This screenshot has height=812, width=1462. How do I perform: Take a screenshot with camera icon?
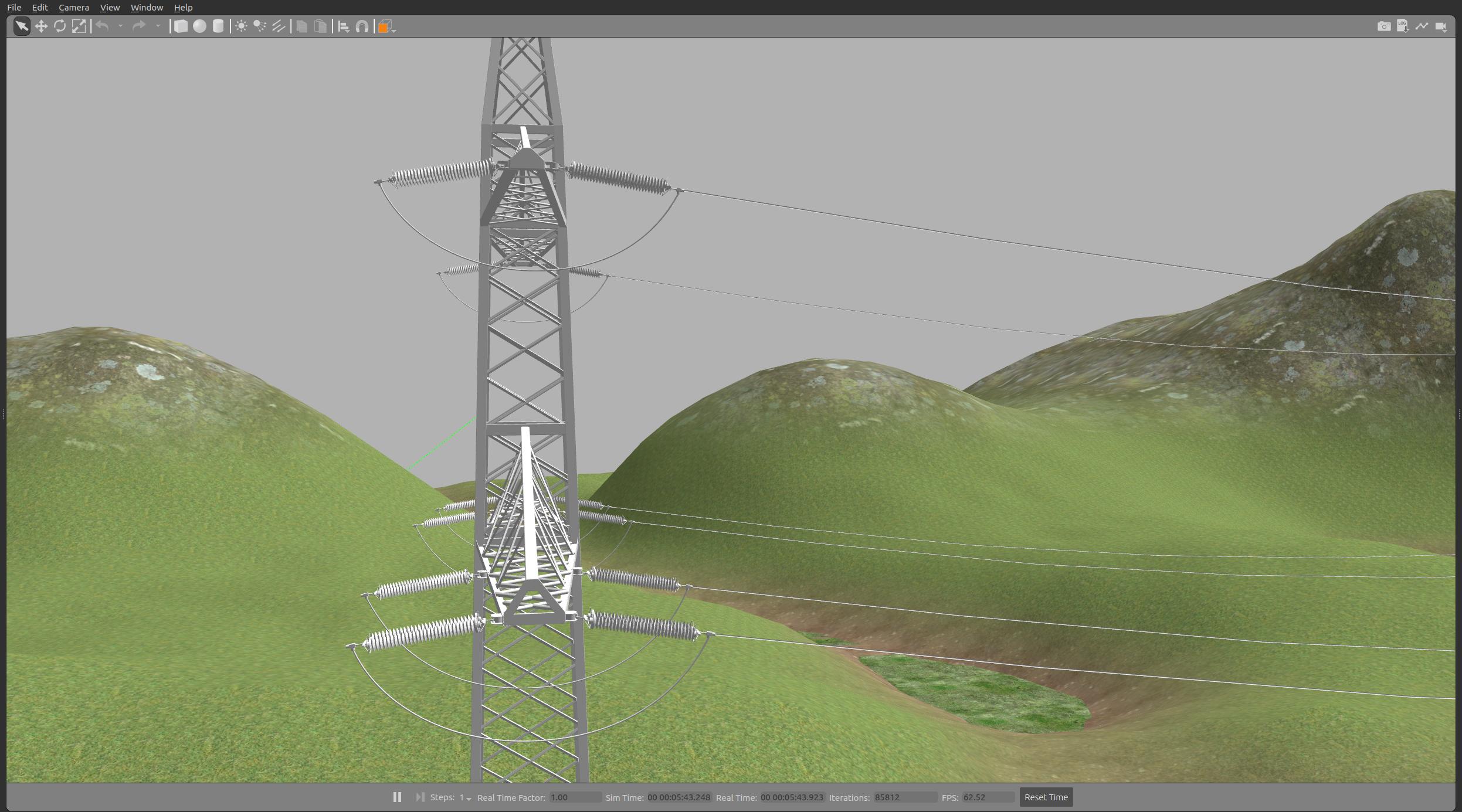[x=1384, y=26]
